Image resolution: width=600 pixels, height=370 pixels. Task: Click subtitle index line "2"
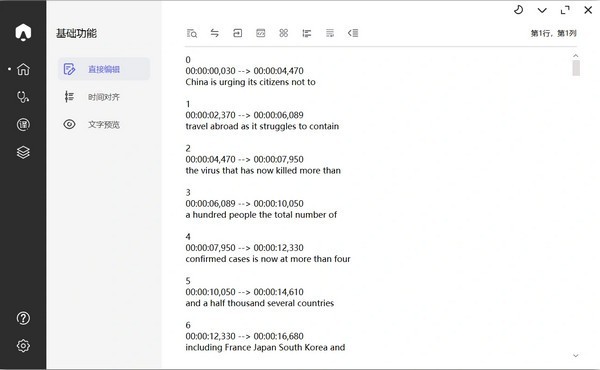pos(188,148)
